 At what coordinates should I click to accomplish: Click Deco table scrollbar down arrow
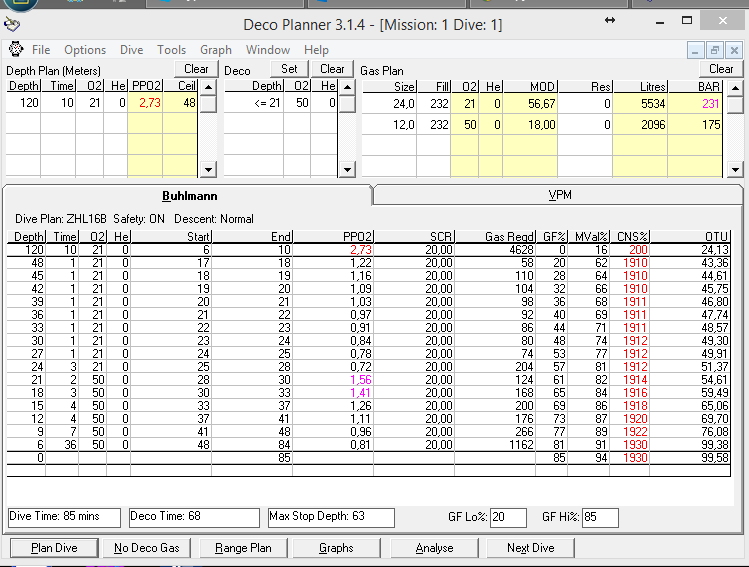347,169
